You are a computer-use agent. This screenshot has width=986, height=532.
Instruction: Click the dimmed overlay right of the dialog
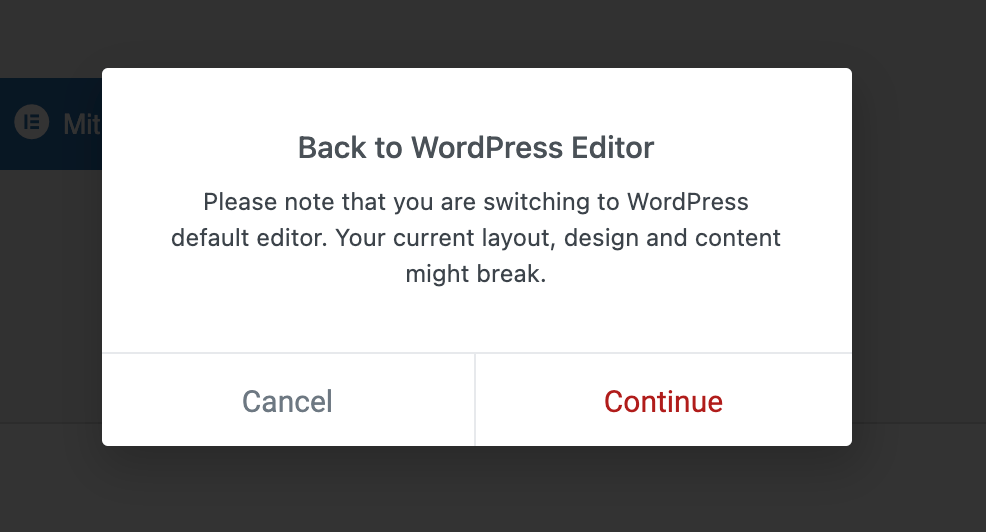pos(918,260)
